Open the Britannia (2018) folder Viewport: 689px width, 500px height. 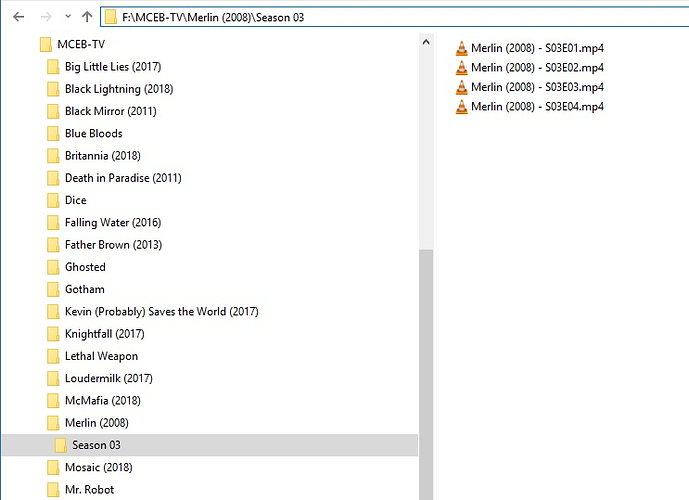coord(103,156)
